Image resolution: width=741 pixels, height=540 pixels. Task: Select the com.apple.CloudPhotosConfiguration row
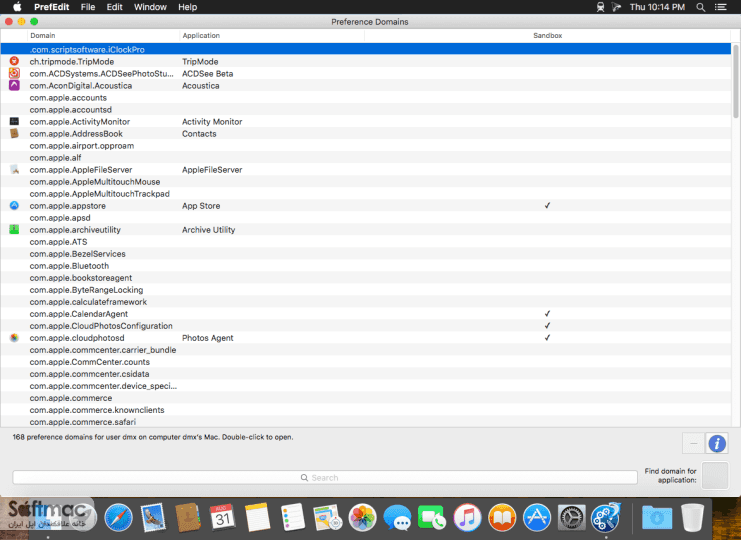click(x=366, y=326)
